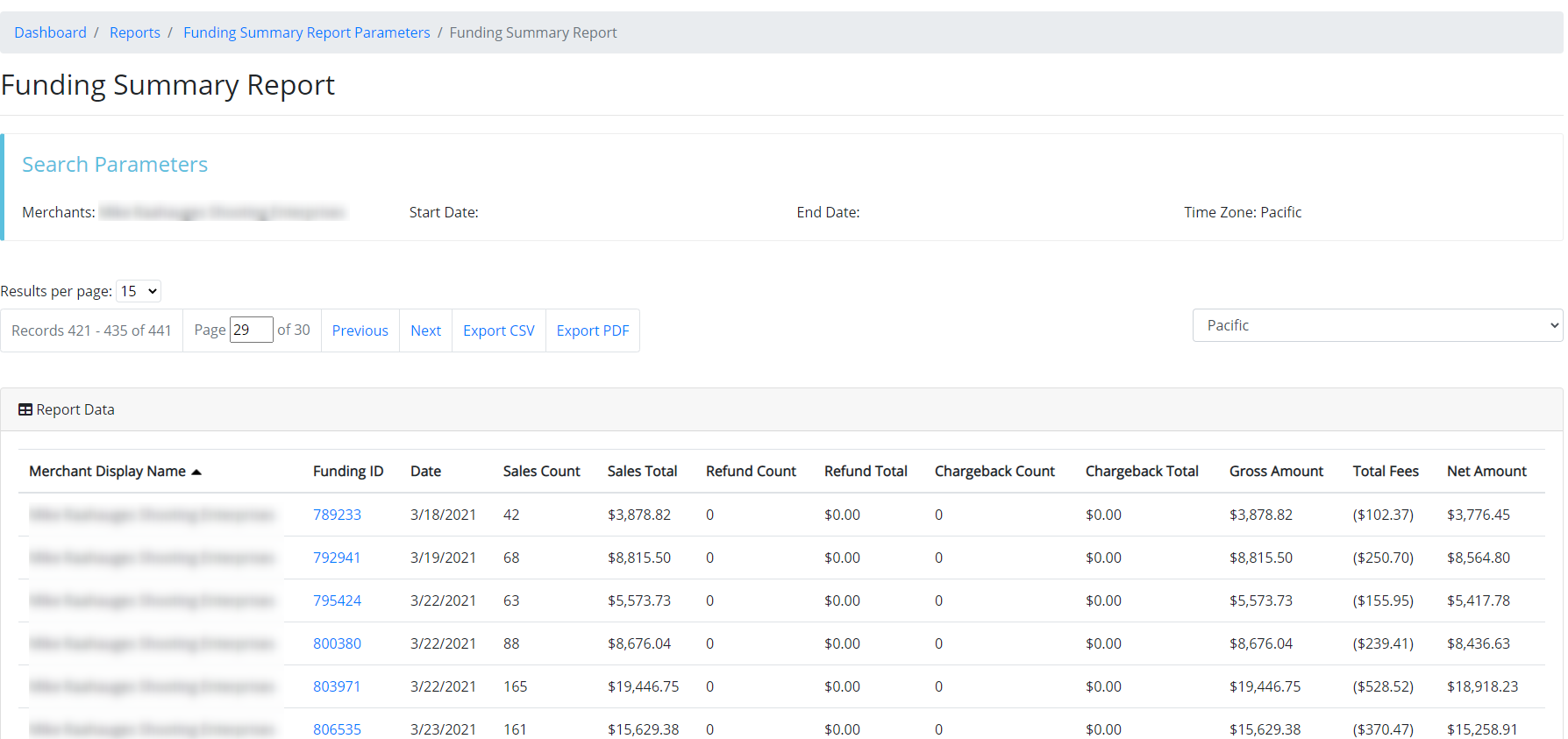Select date 3/18/2021 cell
Screen dimensions: 1568x739
(x=443, y=515)
